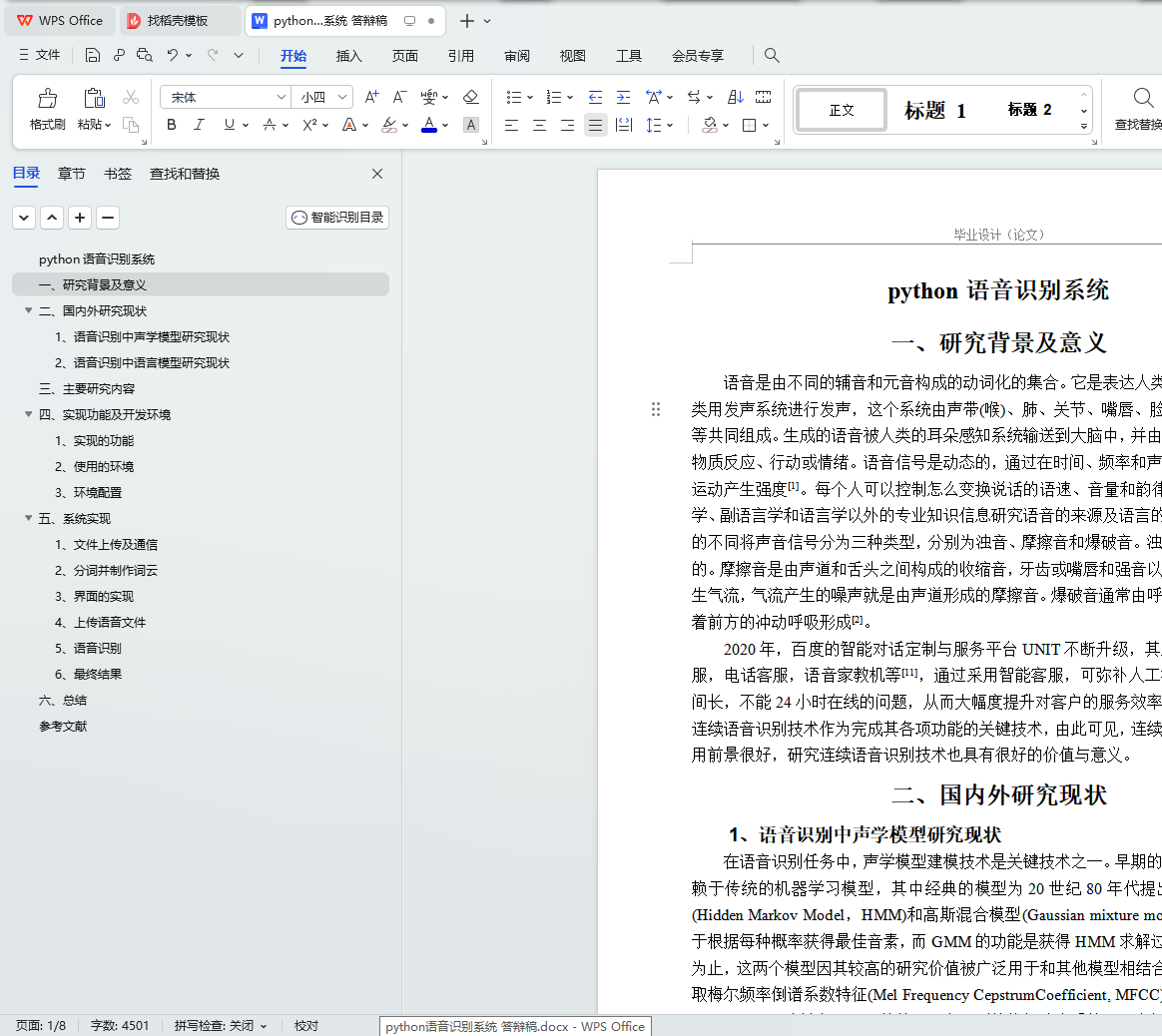The image size is (1162, 1036).
Task: Collapse the 五、系统实现 outline section
Action: point(29,518)
